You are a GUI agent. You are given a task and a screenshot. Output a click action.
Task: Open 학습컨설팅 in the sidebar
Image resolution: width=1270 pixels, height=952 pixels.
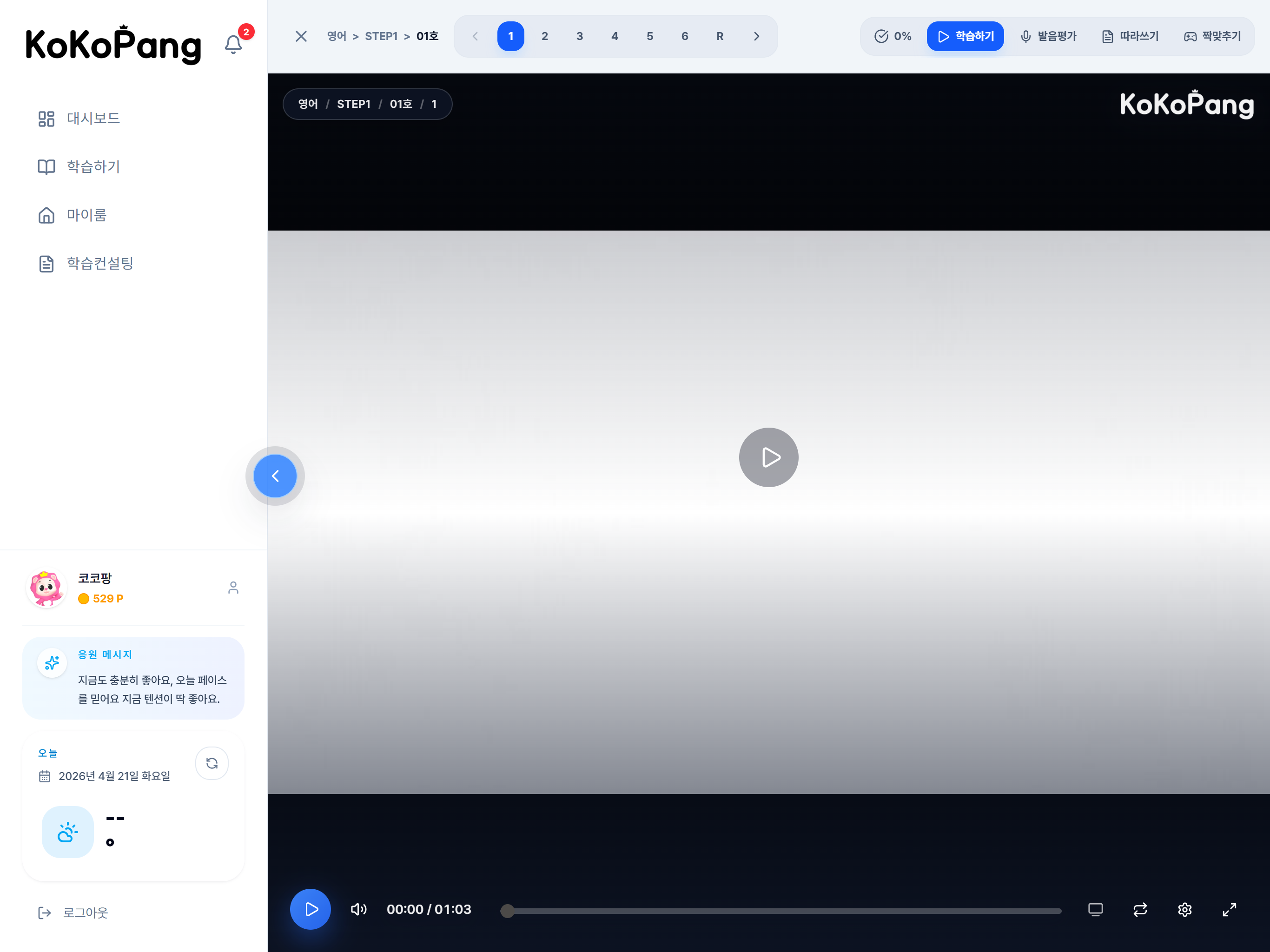(x=86, y=264)
